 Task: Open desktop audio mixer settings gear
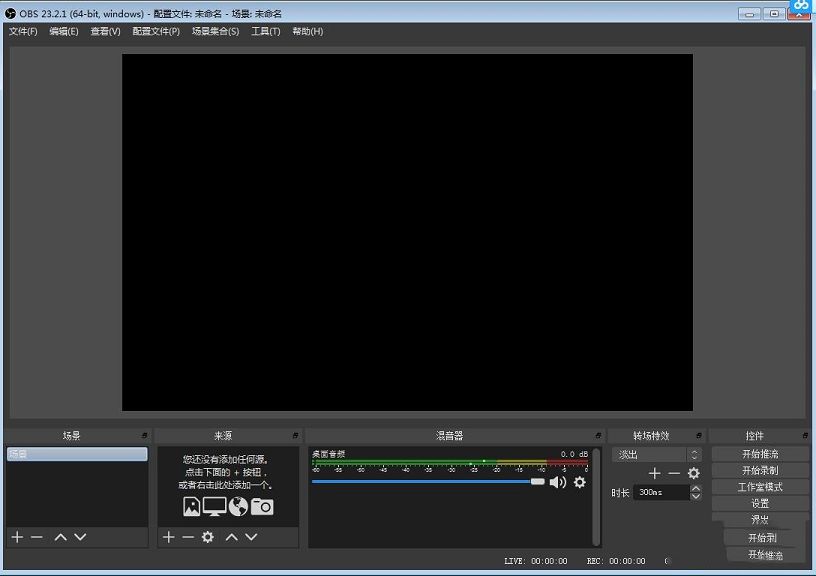pos(579,482)
